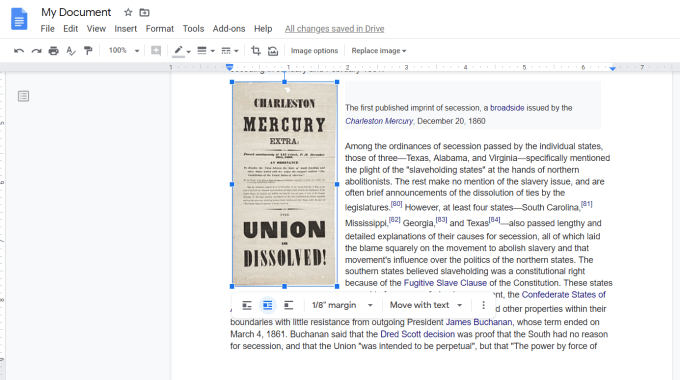Viewport: 680px width, 380px height.
Task: Click the document title My Document
Action: (x=76, y=12)
